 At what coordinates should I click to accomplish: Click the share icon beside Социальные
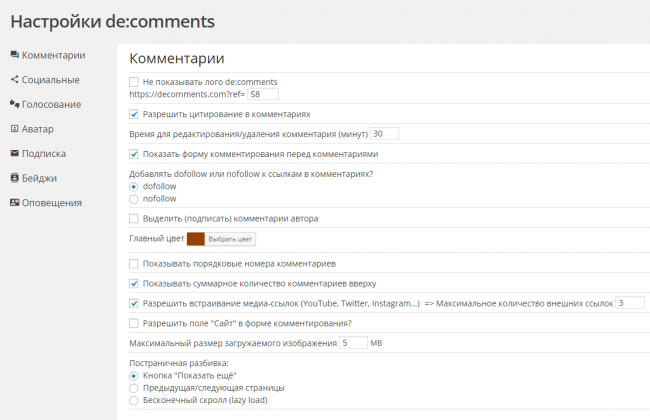tap(14, 80)
